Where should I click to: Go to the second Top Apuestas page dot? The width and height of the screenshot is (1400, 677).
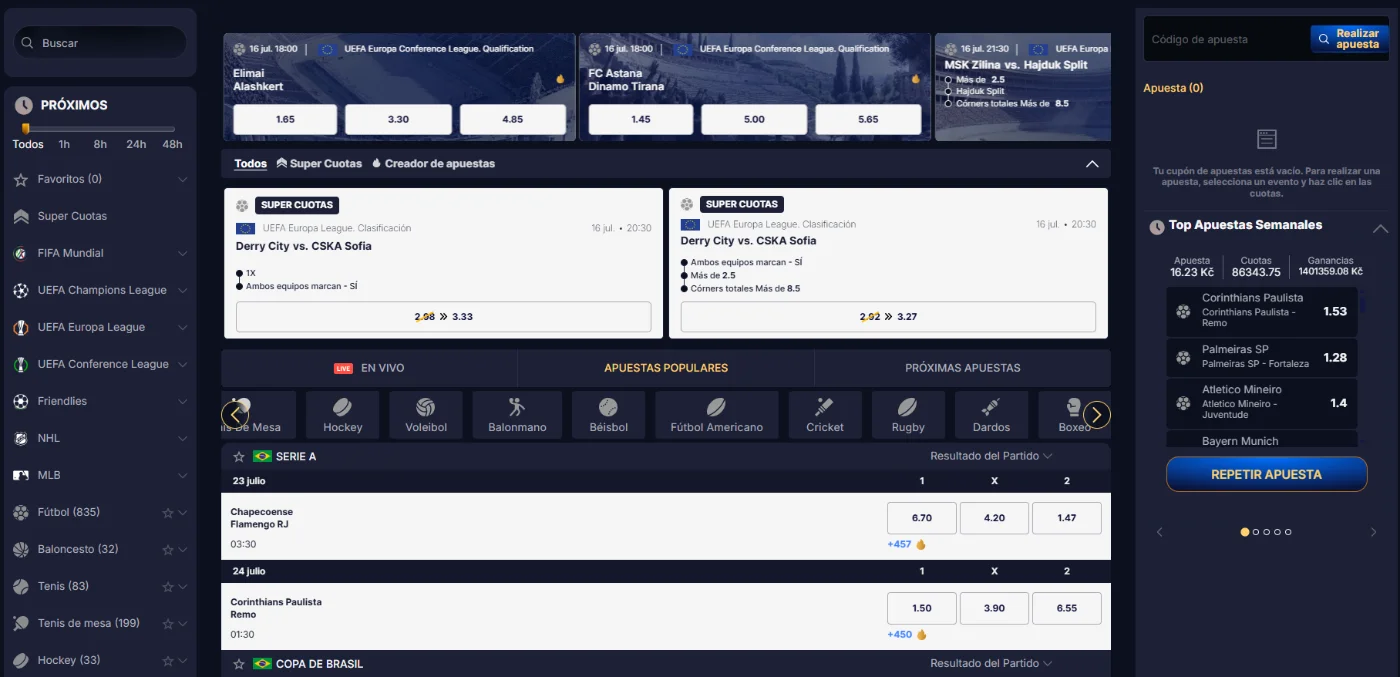tap(1256, 532)
